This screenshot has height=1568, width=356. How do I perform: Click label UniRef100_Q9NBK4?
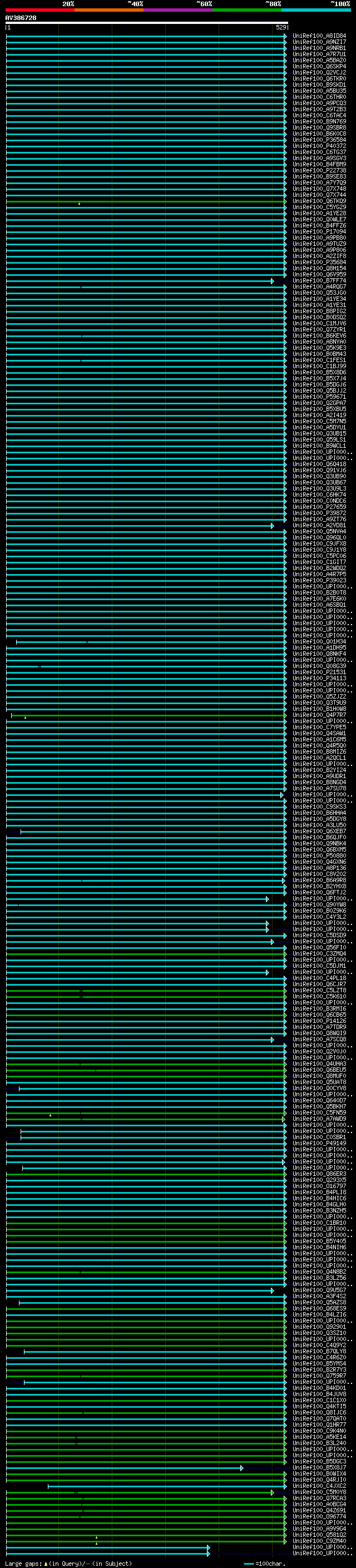pos(319,844)
